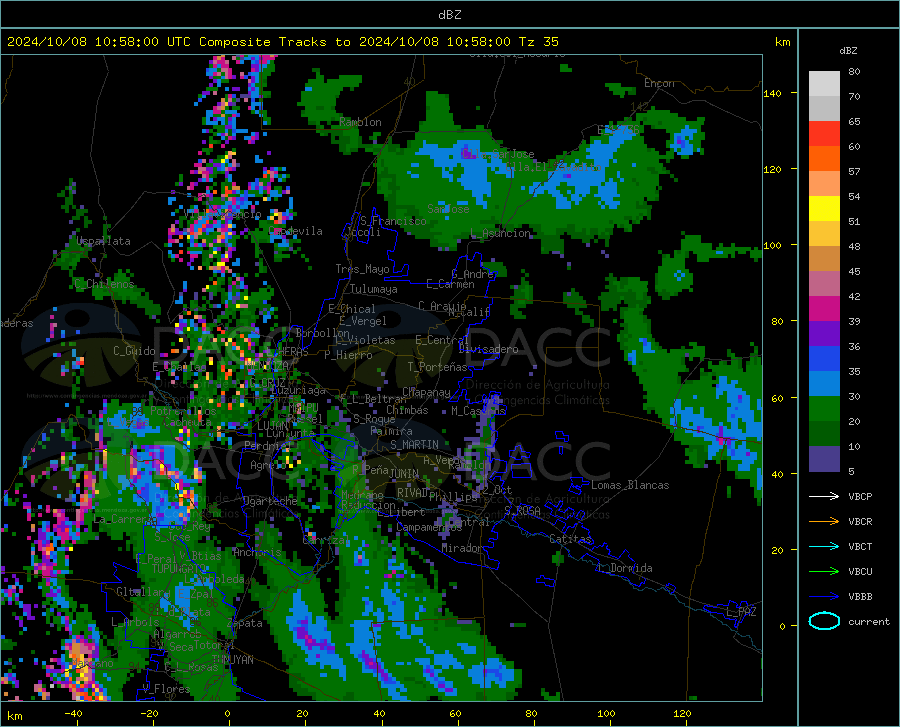The image size is (900, 727).
Task: Click the 'L_PAZ' place label
Action: [x=741, y=612]
